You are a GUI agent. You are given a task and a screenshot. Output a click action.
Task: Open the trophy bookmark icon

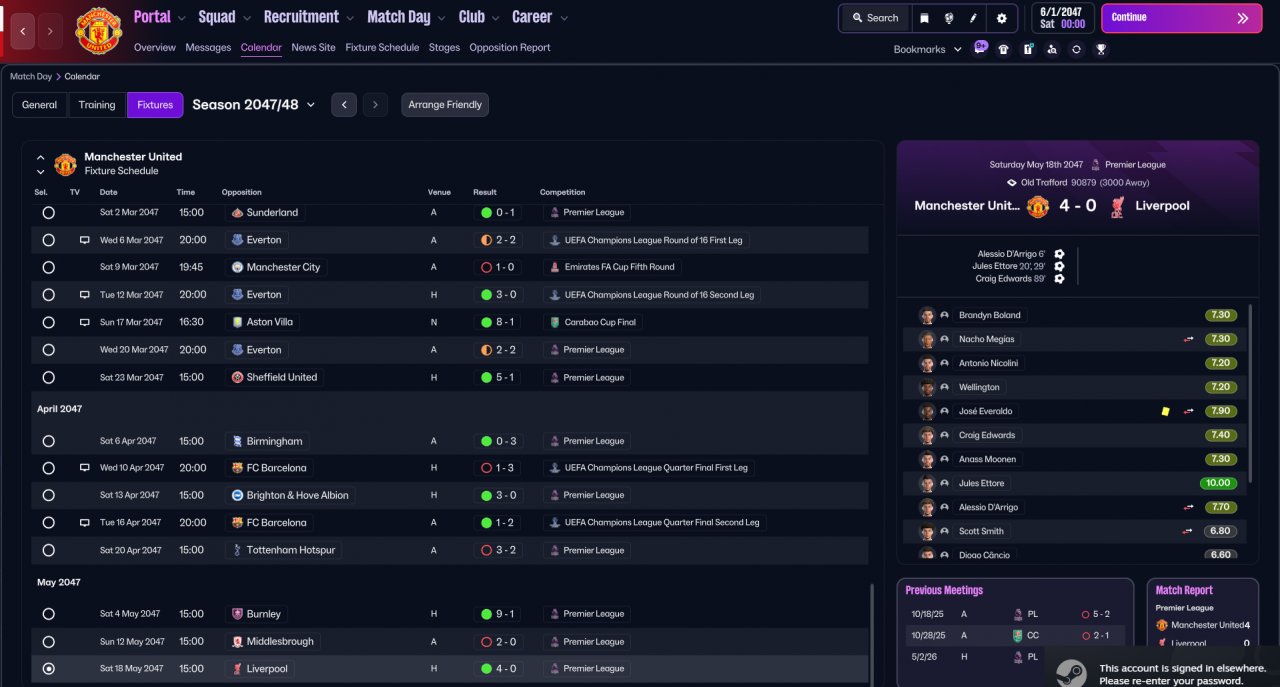pyautogui.click(x=1101, y=49)
